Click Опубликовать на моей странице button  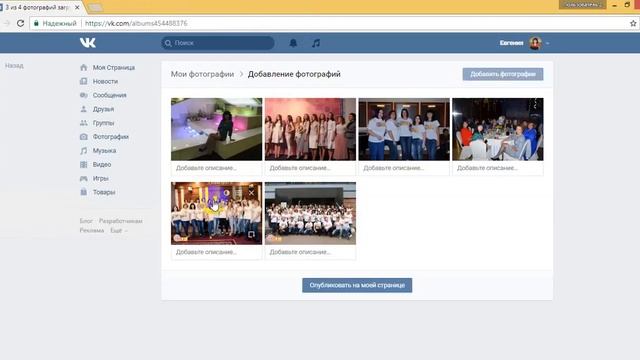357,285
